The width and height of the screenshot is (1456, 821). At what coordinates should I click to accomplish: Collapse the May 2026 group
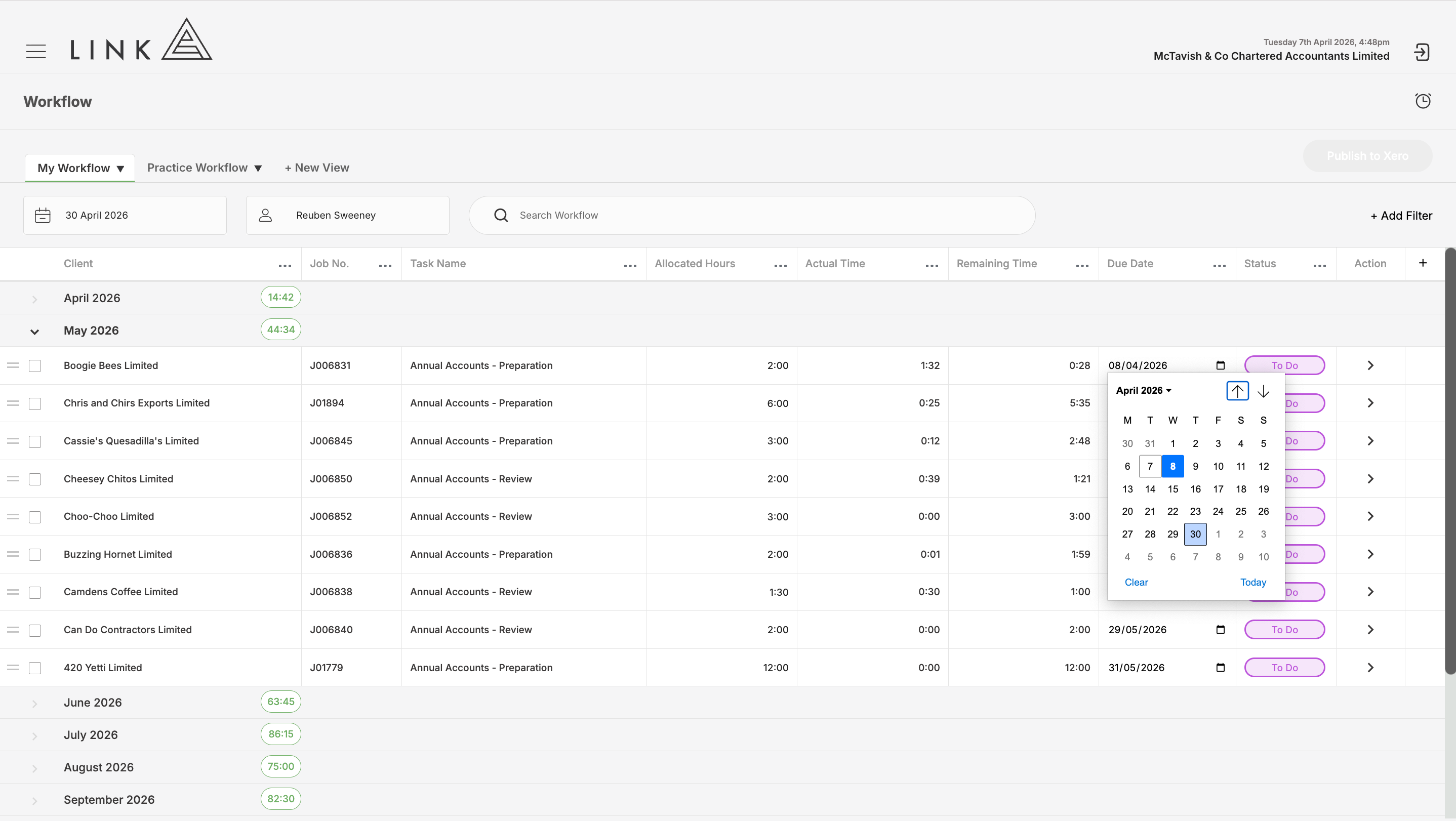(x=34, y=332)
